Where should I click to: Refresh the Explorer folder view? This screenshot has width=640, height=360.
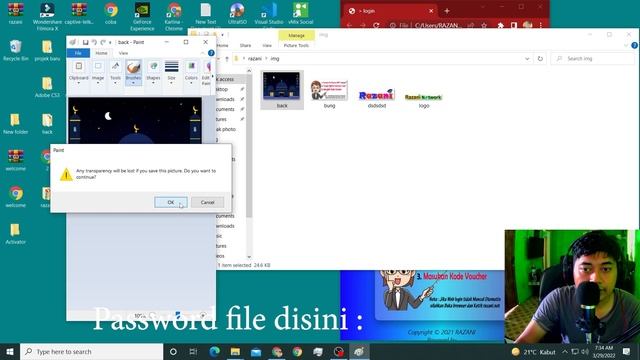(540, 59)
